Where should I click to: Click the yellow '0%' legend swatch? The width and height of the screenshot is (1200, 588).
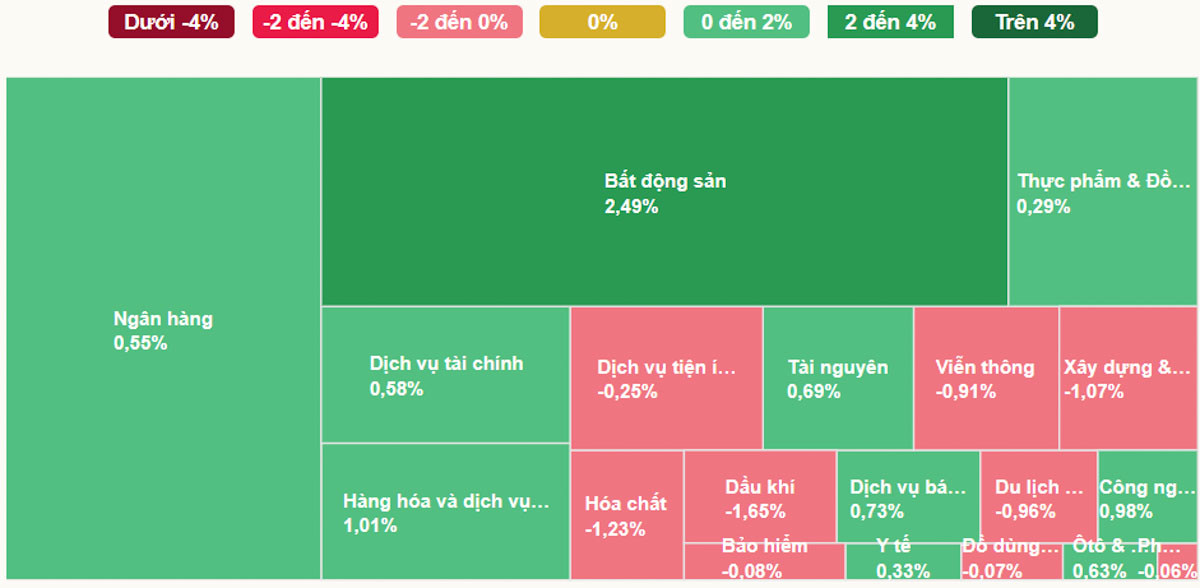coord(602,22)
